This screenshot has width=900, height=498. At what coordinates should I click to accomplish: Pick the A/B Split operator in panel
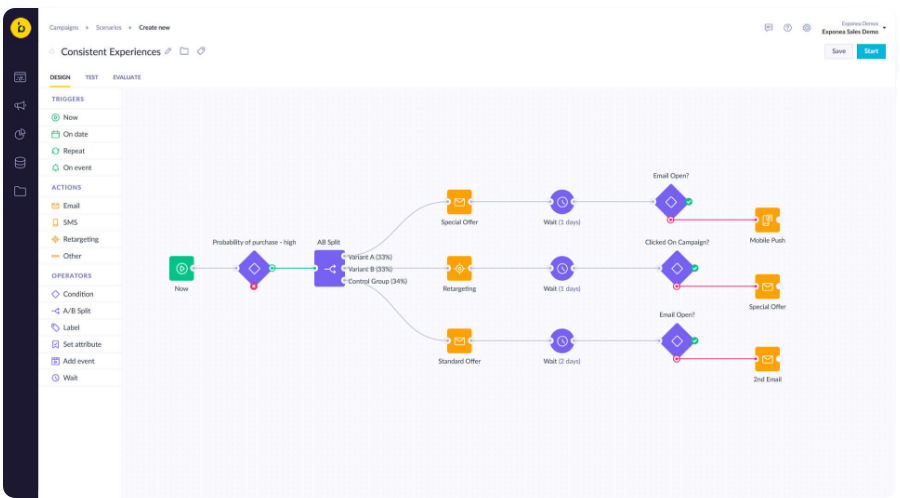click(x=80, y=310)
